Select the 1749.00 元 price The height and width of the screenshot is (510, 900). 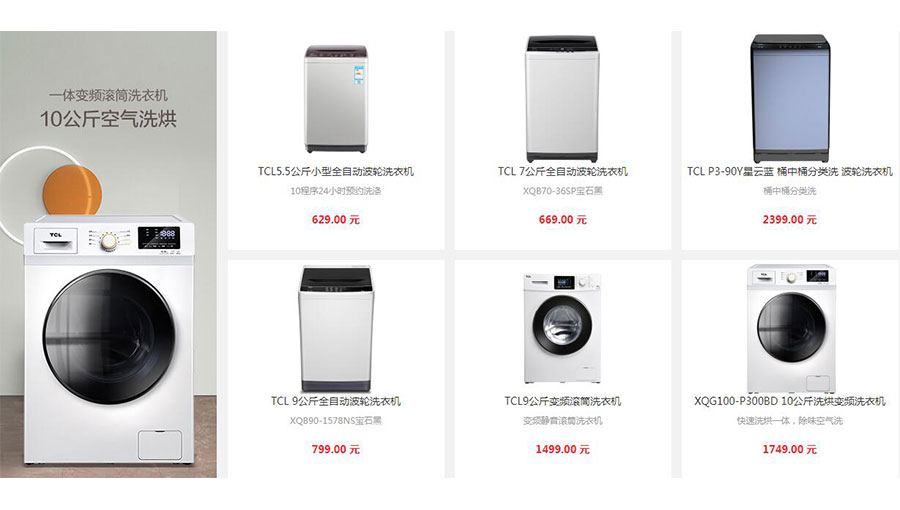point(790,449)
